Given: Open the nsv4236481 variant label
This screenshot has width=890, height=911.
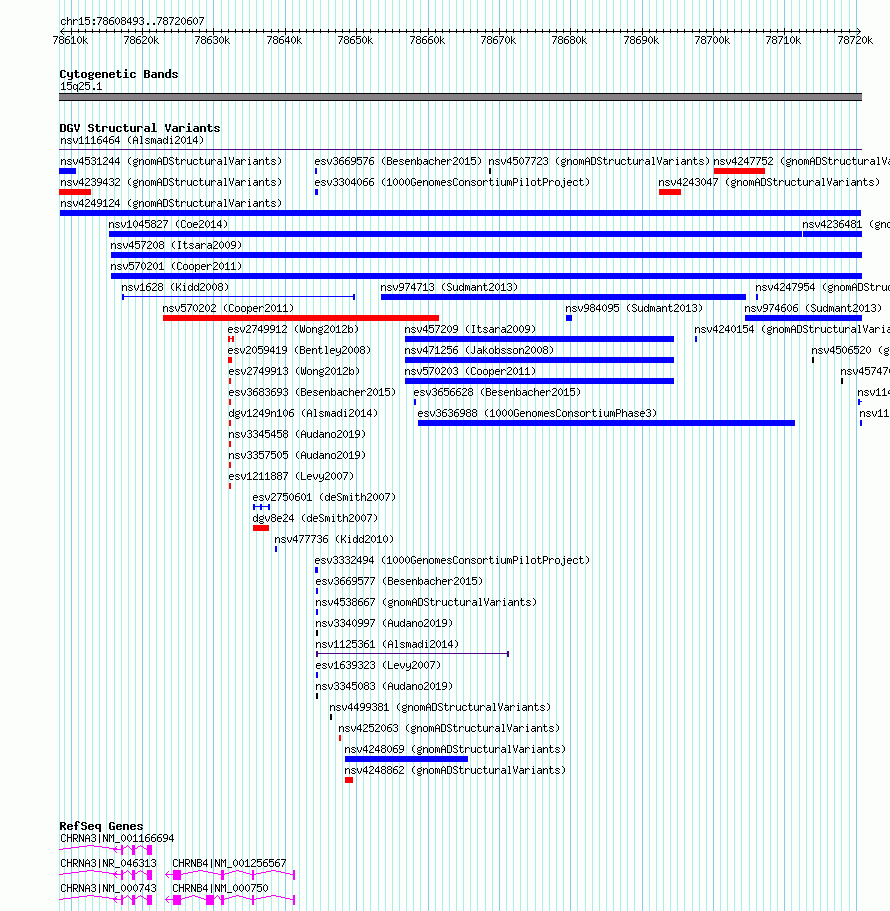Looking at the screenshot, I should pos(846,224).
